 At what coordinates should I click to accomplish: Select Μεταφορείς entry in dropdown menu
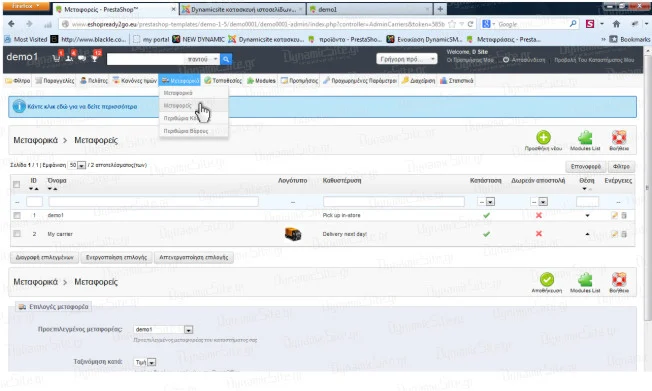tap(178, 106)
